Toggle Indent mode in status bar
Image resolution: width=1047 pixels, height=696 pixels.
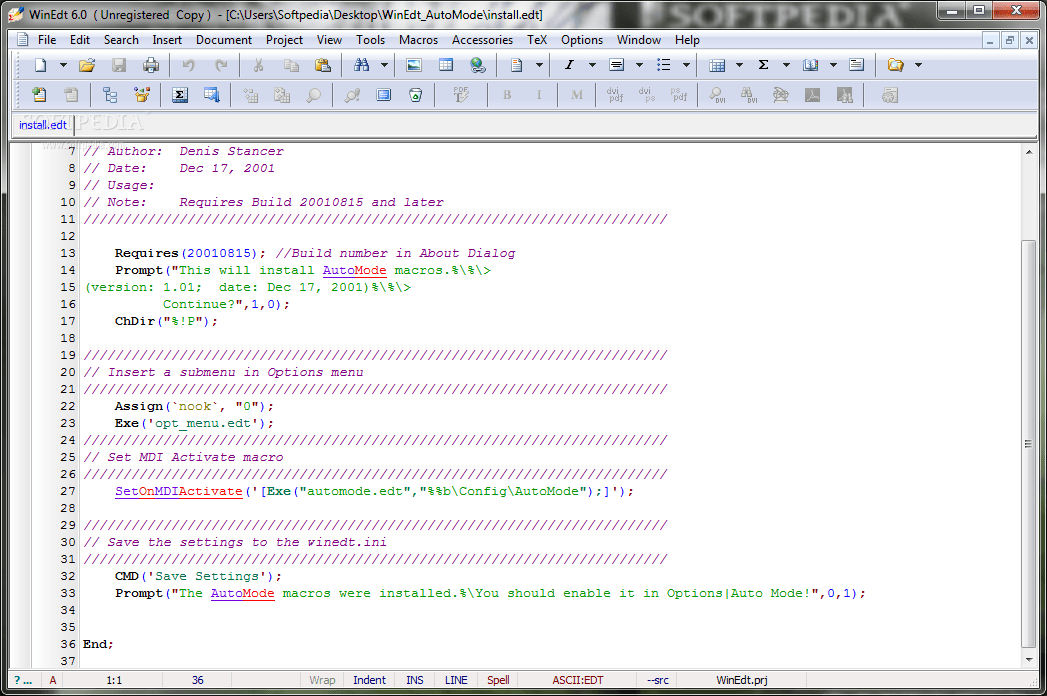point(369,680)
